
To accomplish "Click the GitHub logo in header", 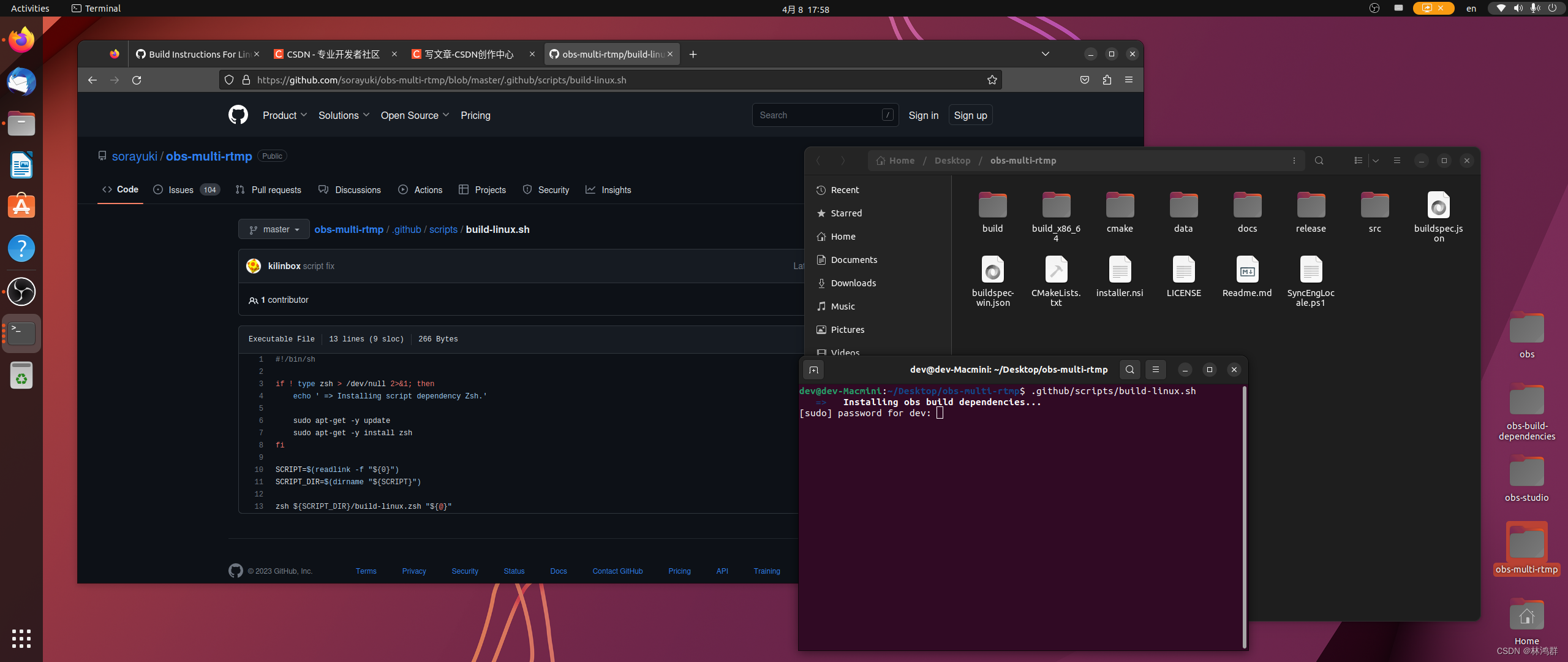I will [238, 115].
